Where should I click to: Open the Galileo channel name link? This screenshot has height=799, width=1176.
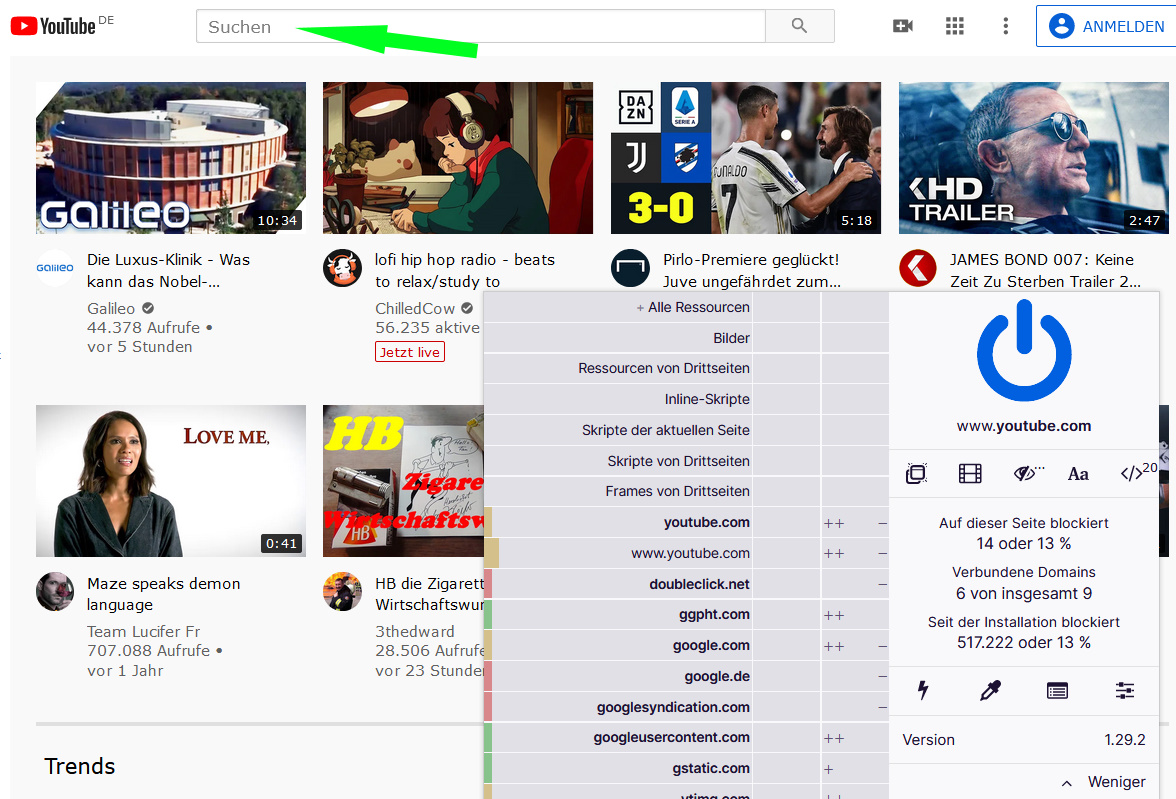(x=111, y=308)
